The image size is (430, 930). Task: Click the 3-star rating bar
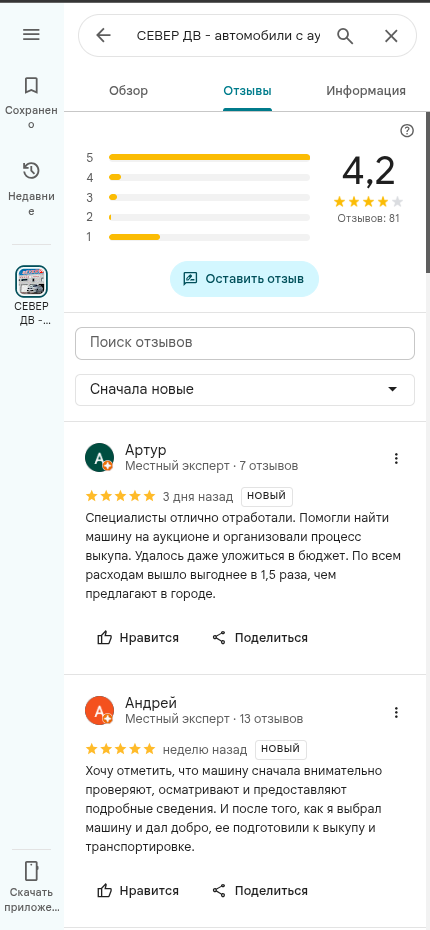[209, 197]
